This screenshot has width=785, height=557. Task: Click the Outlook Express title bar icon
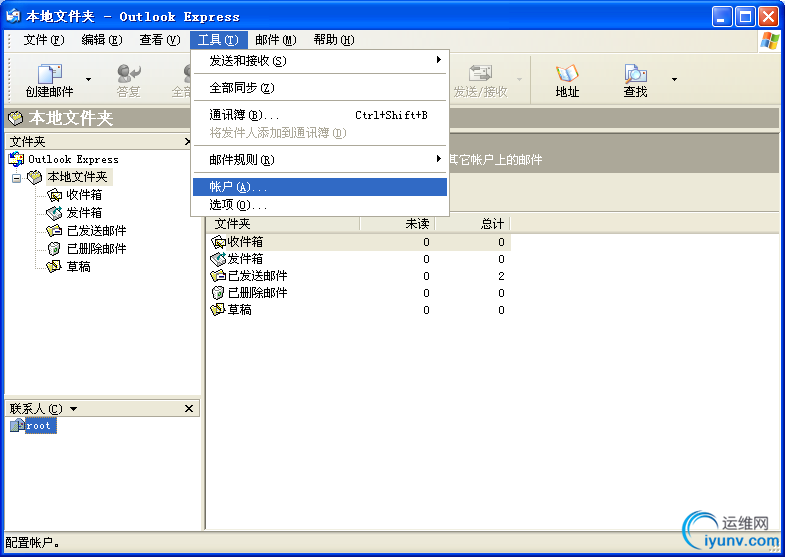[x=13, y=16]
